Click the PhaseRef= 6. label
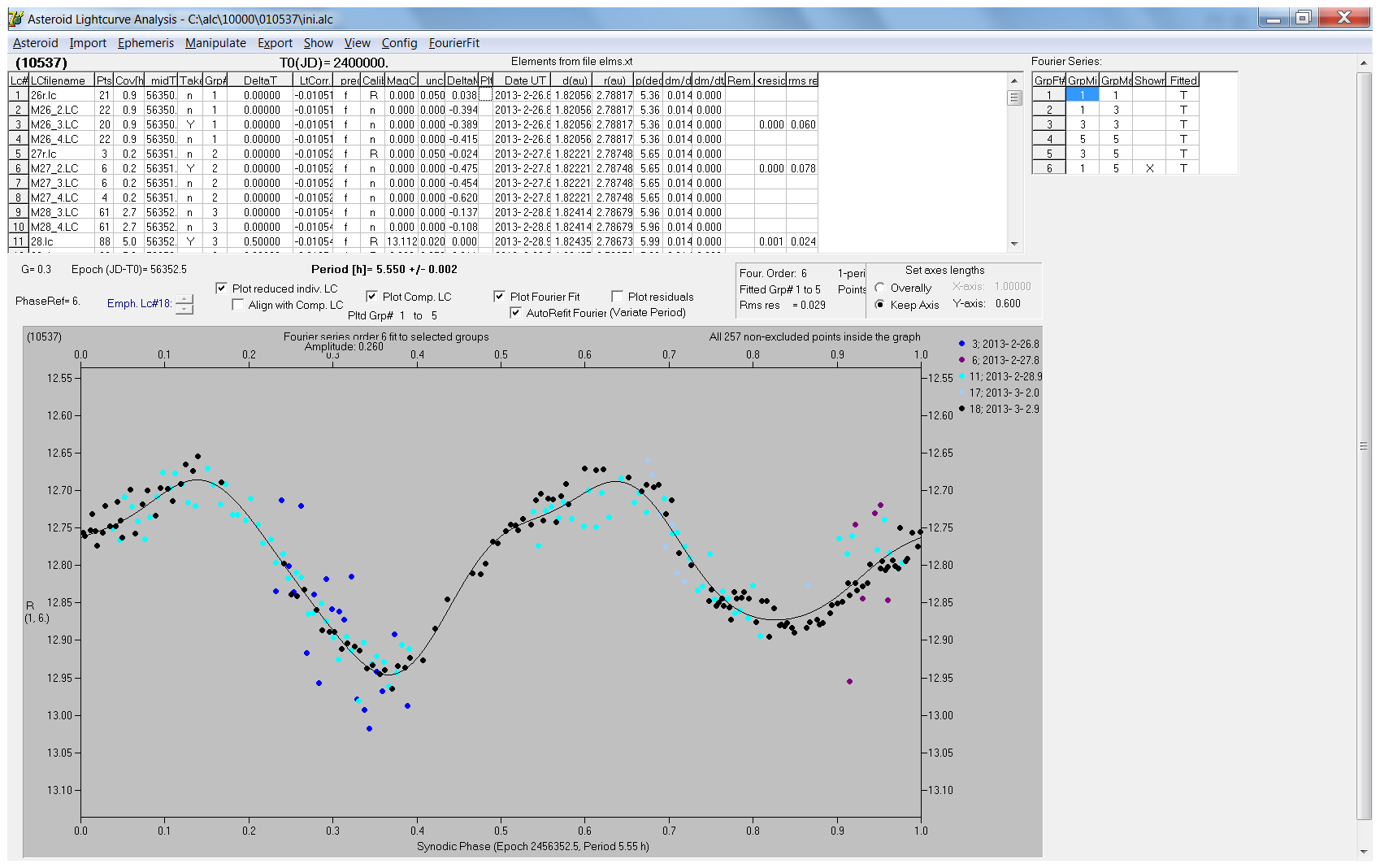The height and width of the screenshot is (868, 1380). [47, 301]
